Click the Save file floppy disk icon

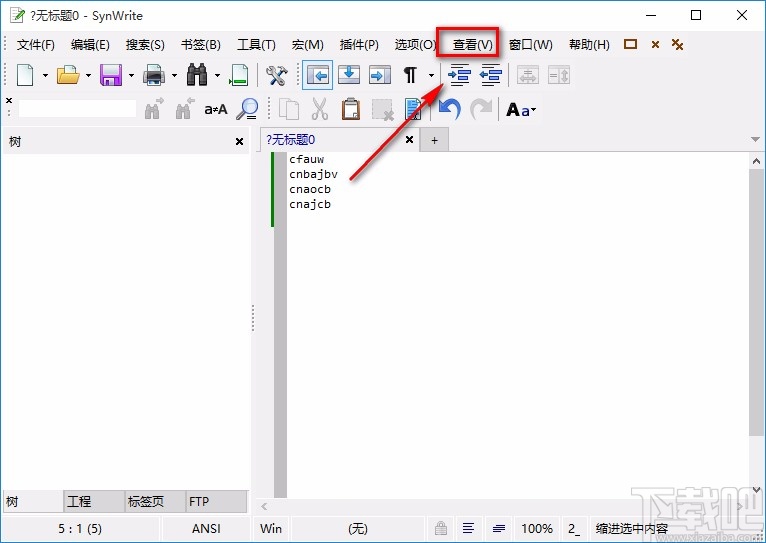110,75
